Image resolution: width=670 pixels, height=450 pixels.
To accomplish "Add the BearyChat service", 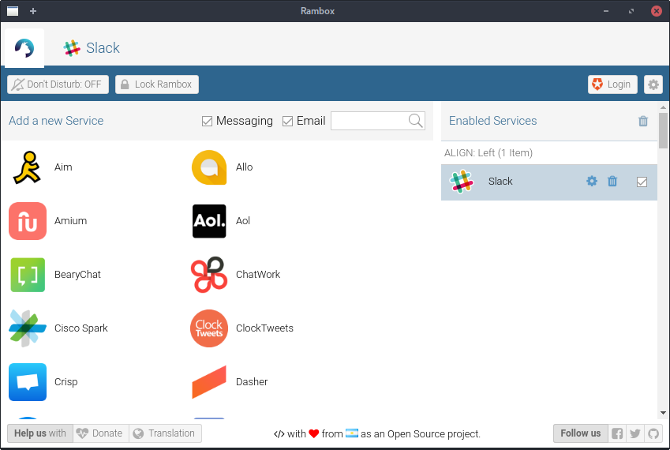I will [28, 275].
